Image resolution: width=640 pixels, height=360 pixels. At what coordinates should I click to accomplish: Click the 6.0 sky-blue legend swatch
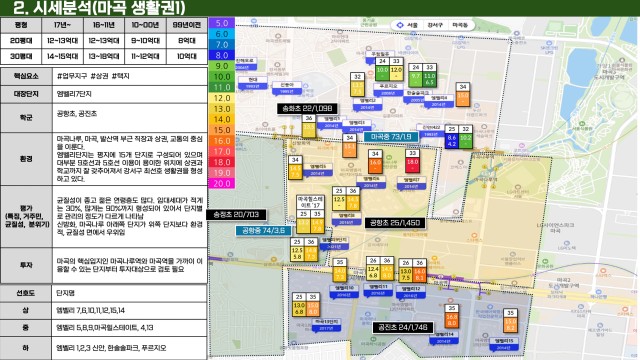[x=222, y=34]
